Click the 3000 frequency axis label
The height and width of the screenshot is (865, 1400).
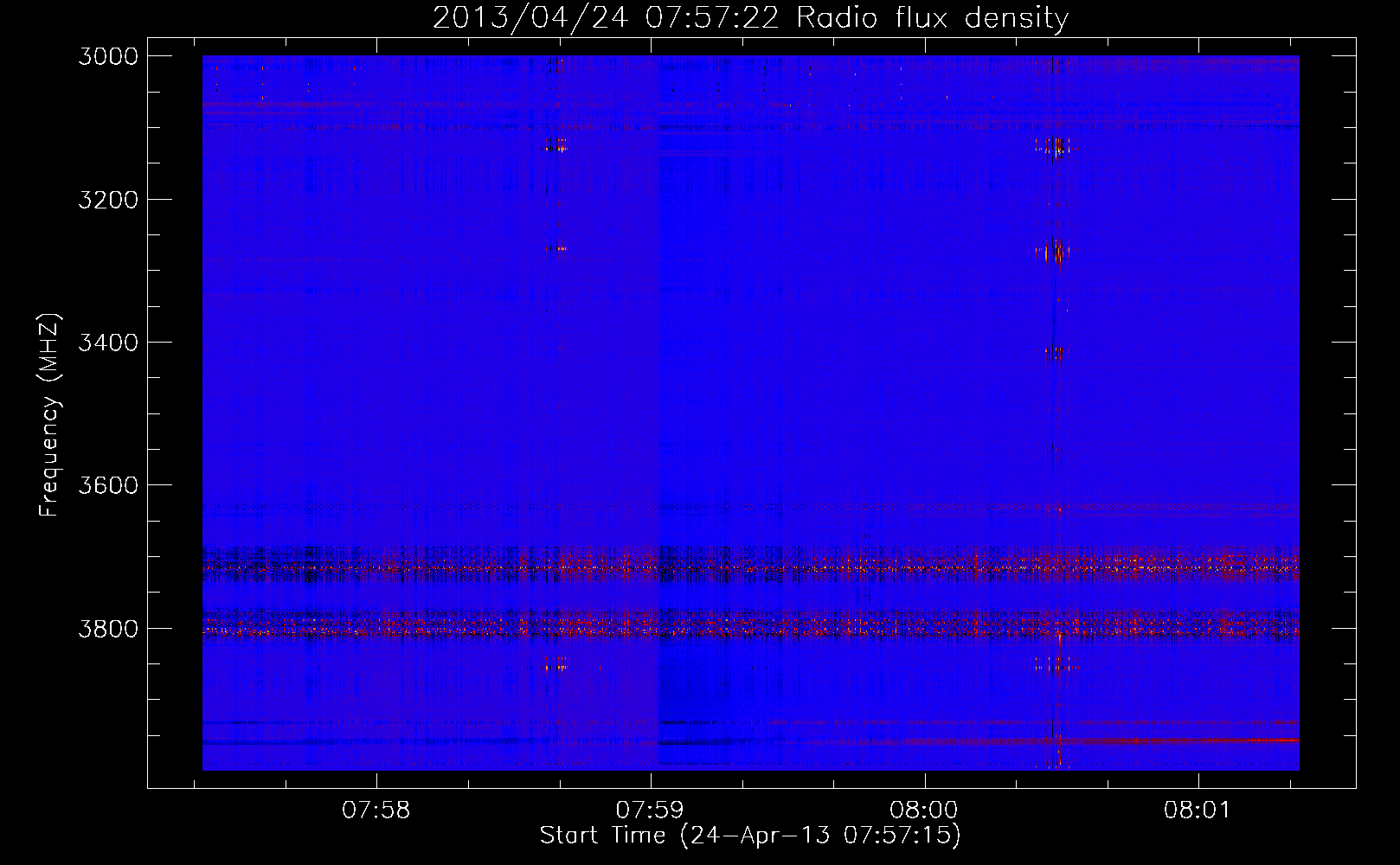(x=108, y=56)
